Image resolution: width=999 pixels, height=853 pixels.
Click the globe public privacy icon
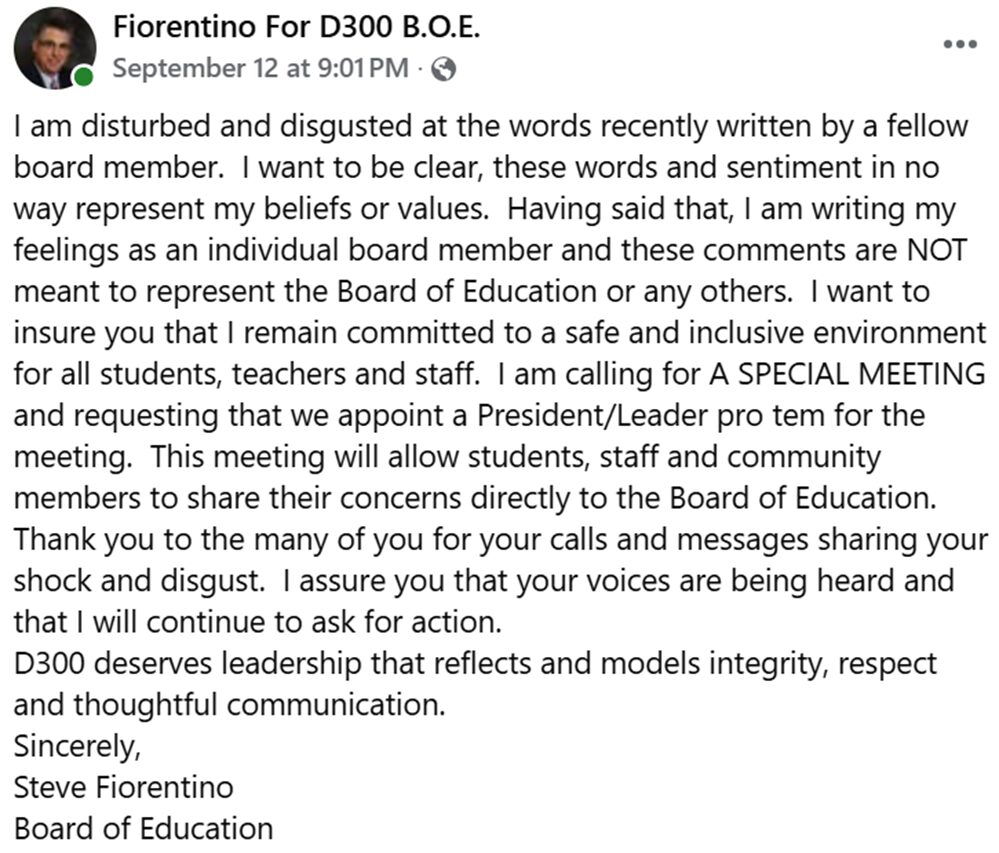point(443,69)
